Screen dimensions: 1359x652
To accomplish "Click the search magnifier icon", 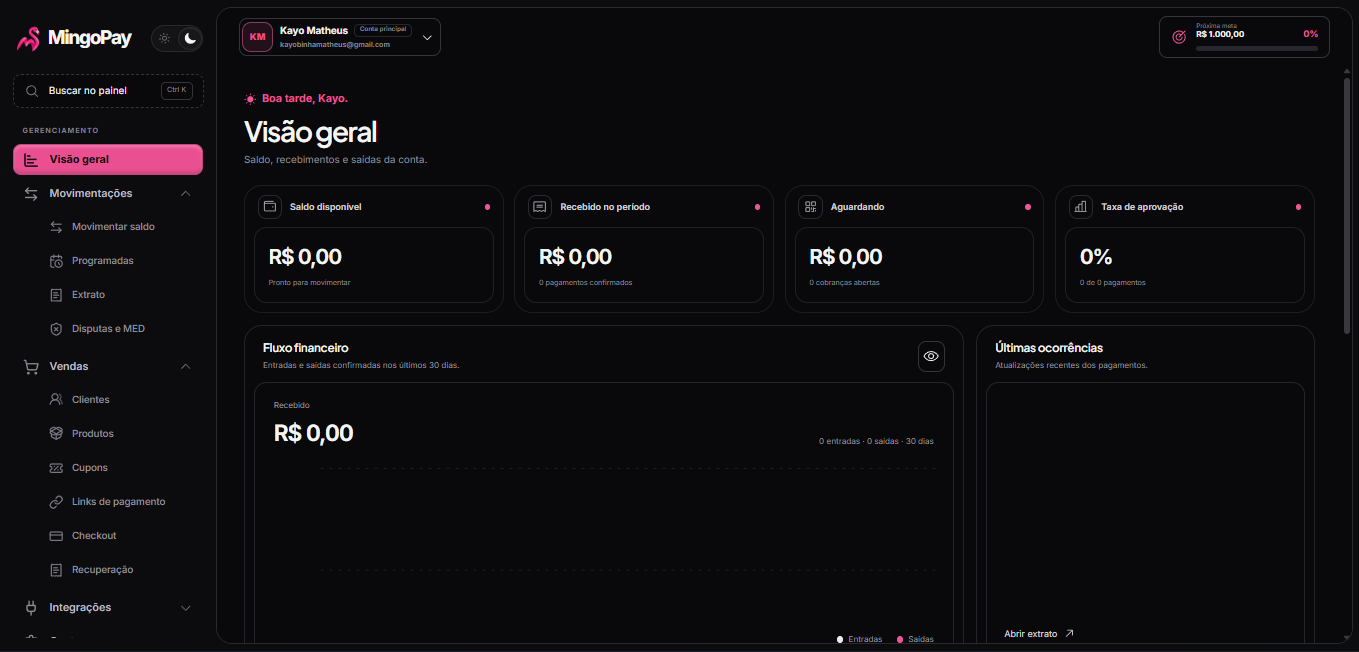I will [32, 91].
